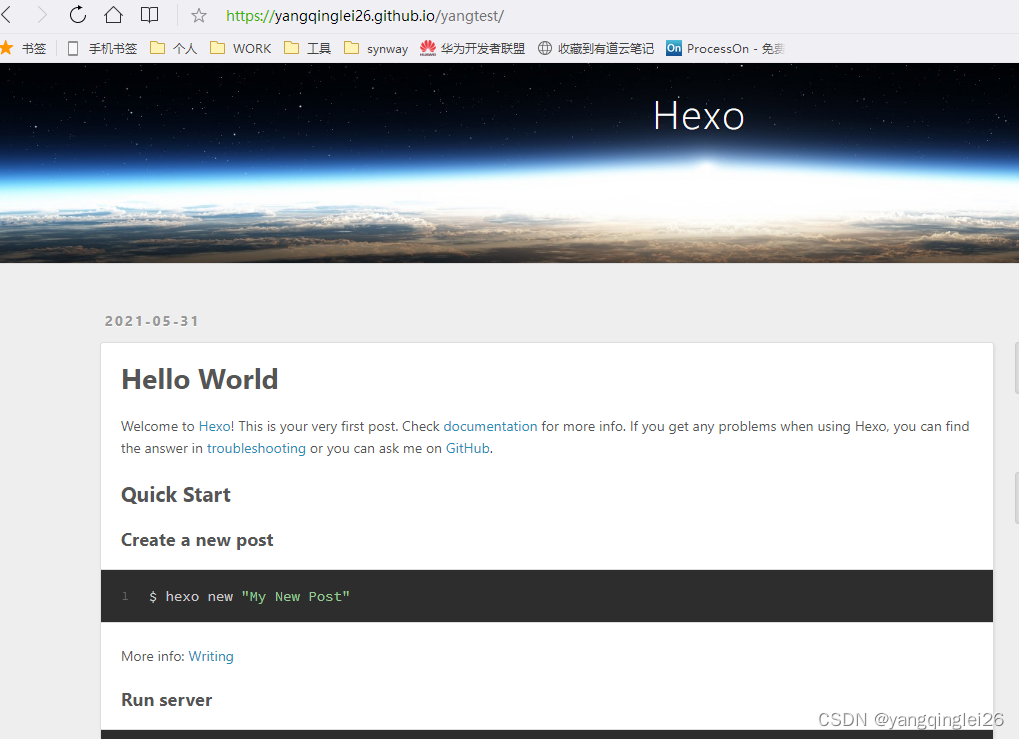Open the troubleshooting link
The image size is (1019, 739).
pyautogui.click(x=256, y=448)
